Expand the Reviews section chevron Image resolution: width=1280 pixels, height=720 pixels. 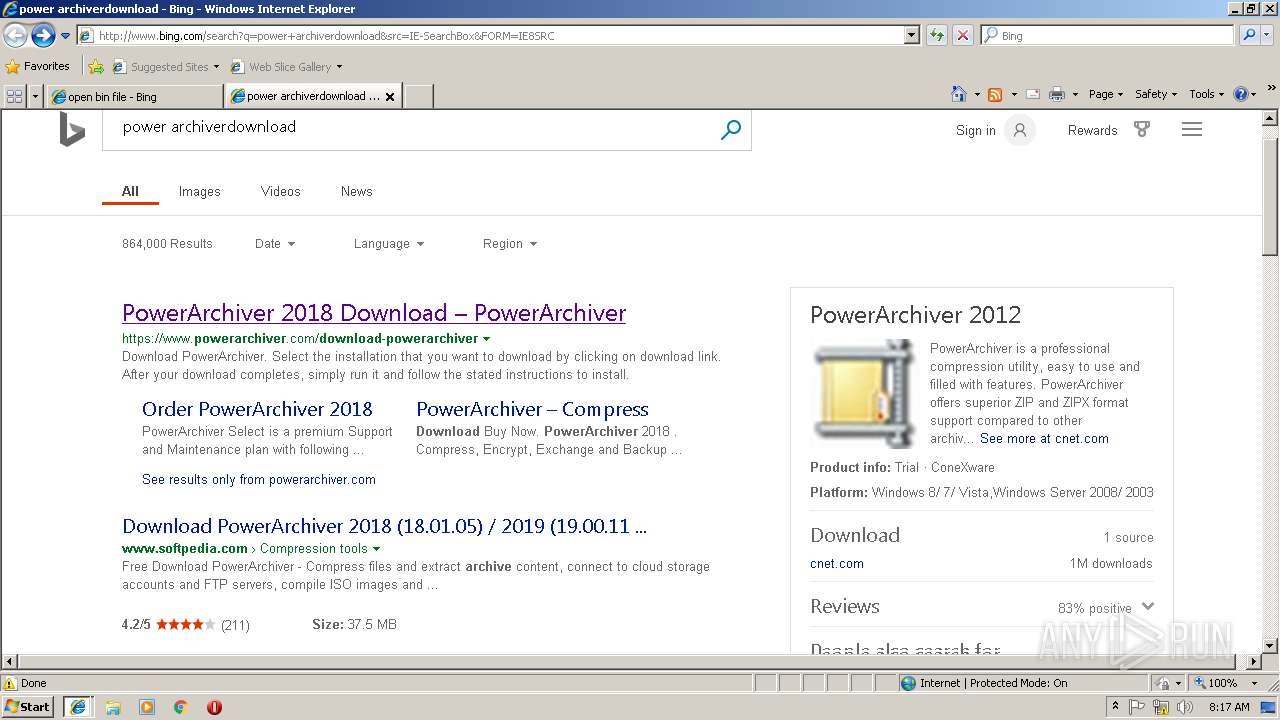tap(1147, 606)
